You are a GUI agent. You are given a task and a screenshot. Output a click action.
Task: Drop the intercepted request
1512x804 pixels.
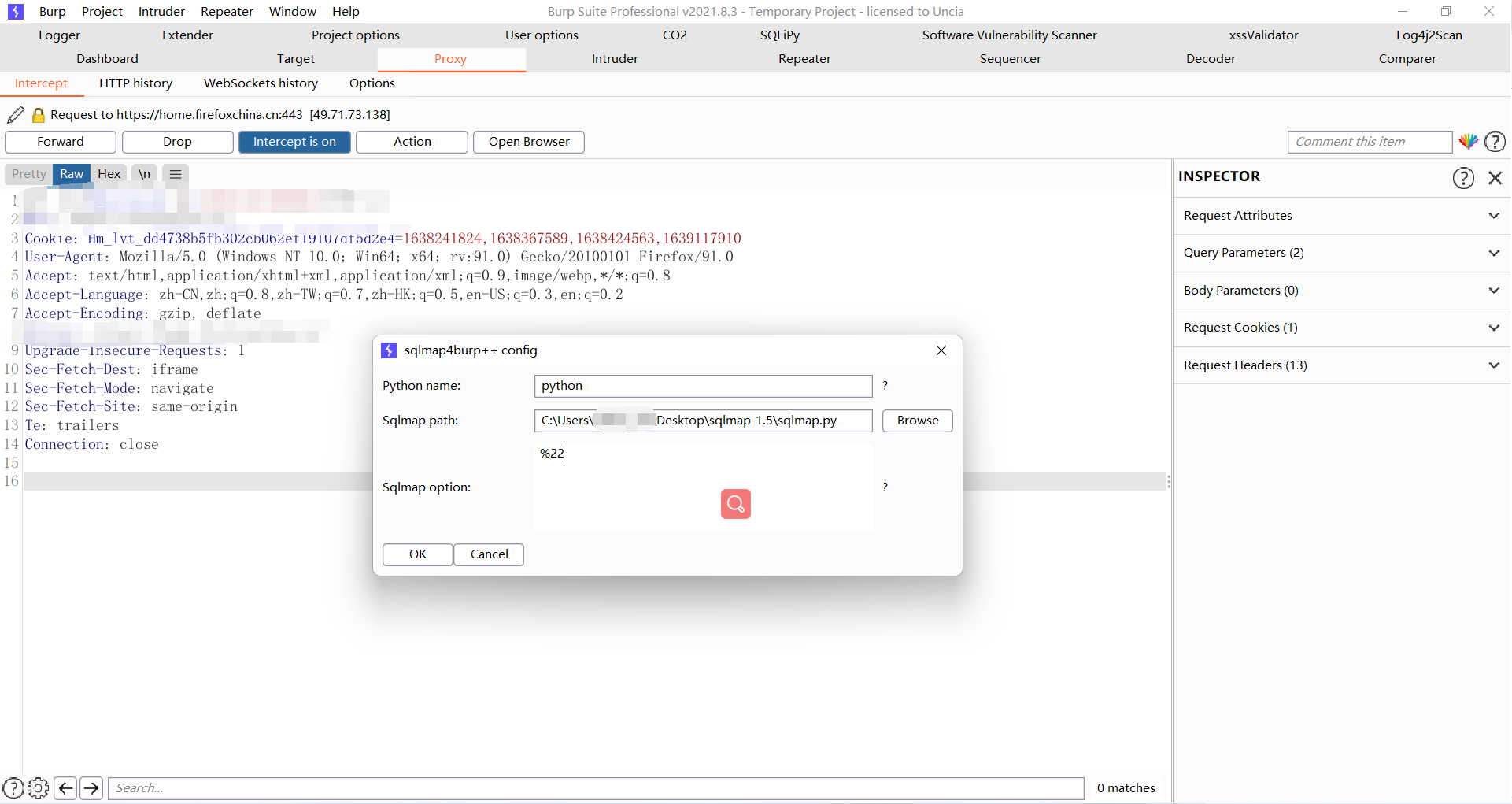(x=178, y=142)
